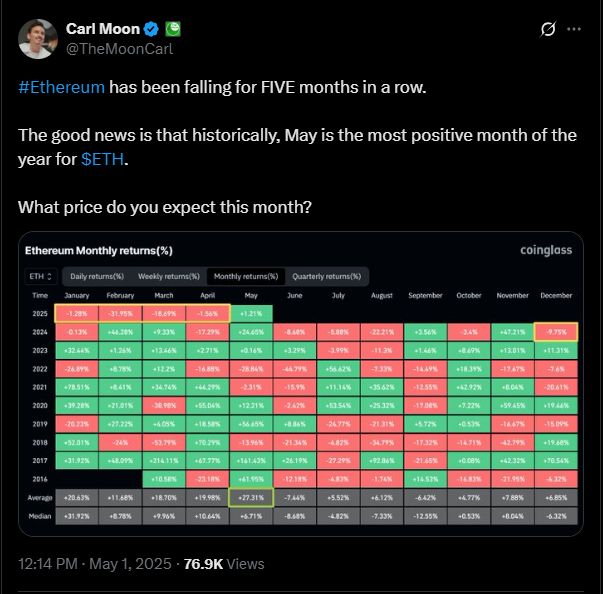Open the ETH coin selector dropdown

tap(41, 276)
